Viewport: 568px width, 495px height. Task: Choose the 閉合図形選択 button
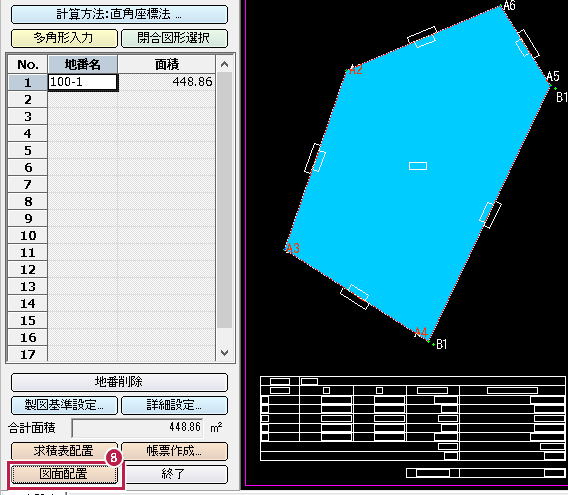tap(174, 38)
